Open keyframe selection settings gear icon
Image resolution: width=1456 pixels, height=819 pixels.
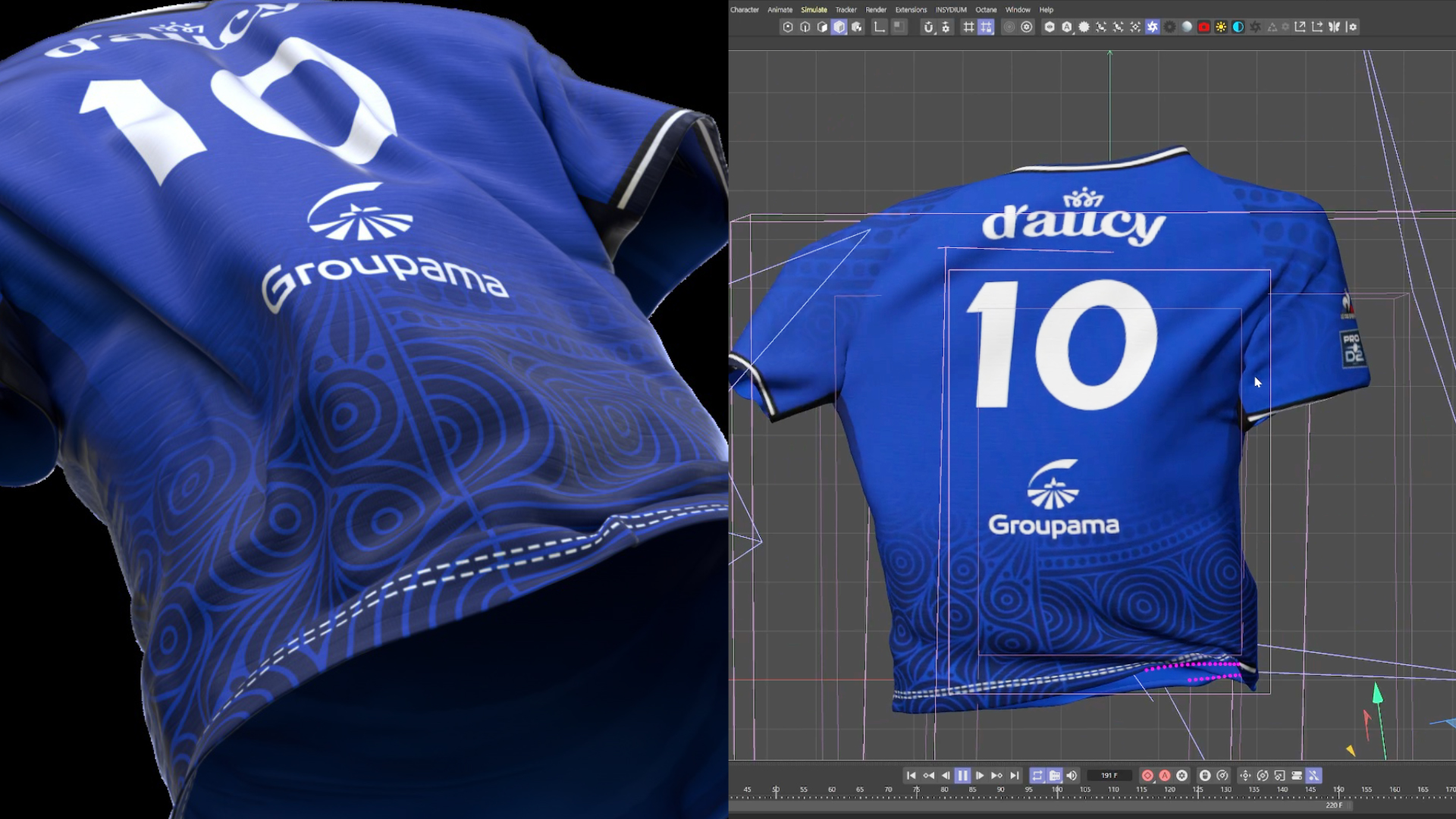[1181, 775]
